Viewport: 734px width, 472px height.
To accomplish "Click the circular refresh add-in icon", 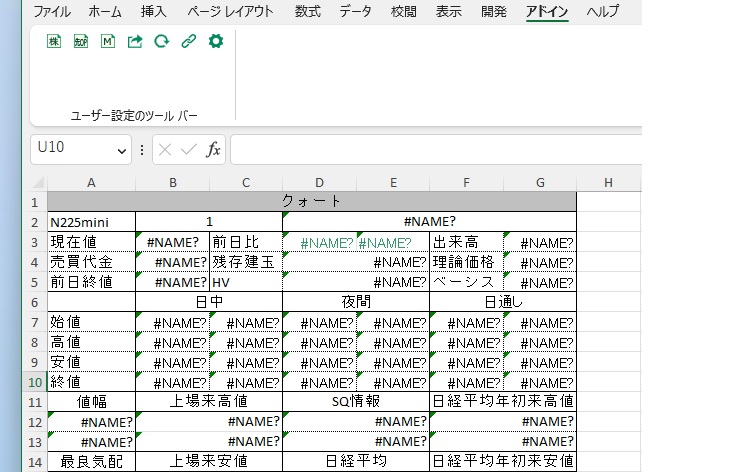I will click(x=161, y=42).
